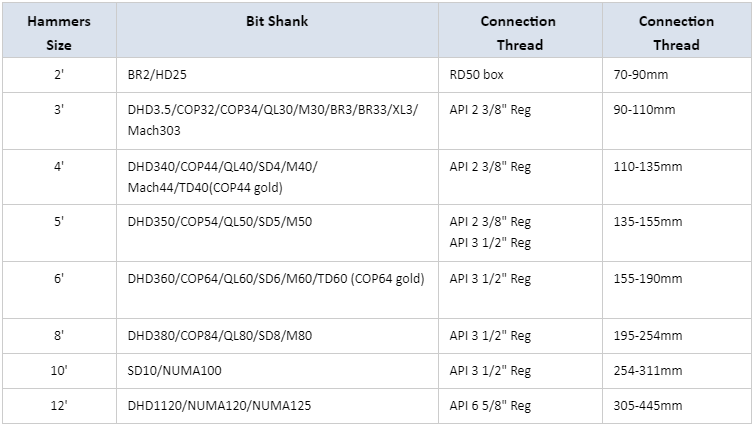The height and width of the screenshot is (426, 754).
Task: Click the last Connection Thread header
Action: (676, 33)
